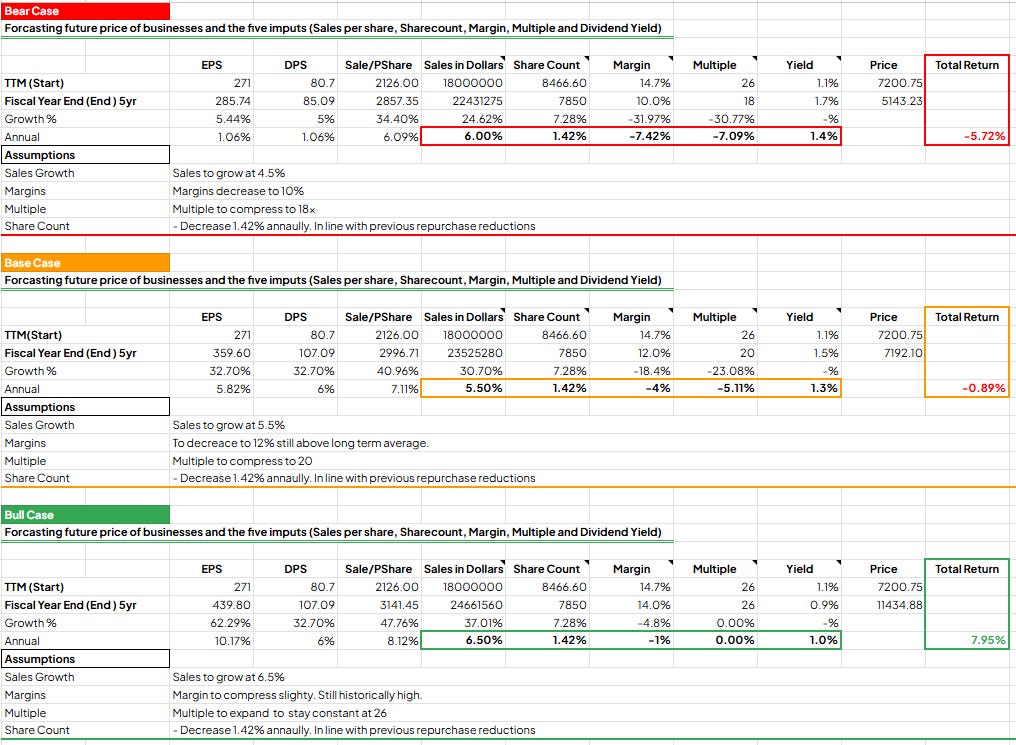Select EPS growth cell 62.29%

(x=231, y=623)
